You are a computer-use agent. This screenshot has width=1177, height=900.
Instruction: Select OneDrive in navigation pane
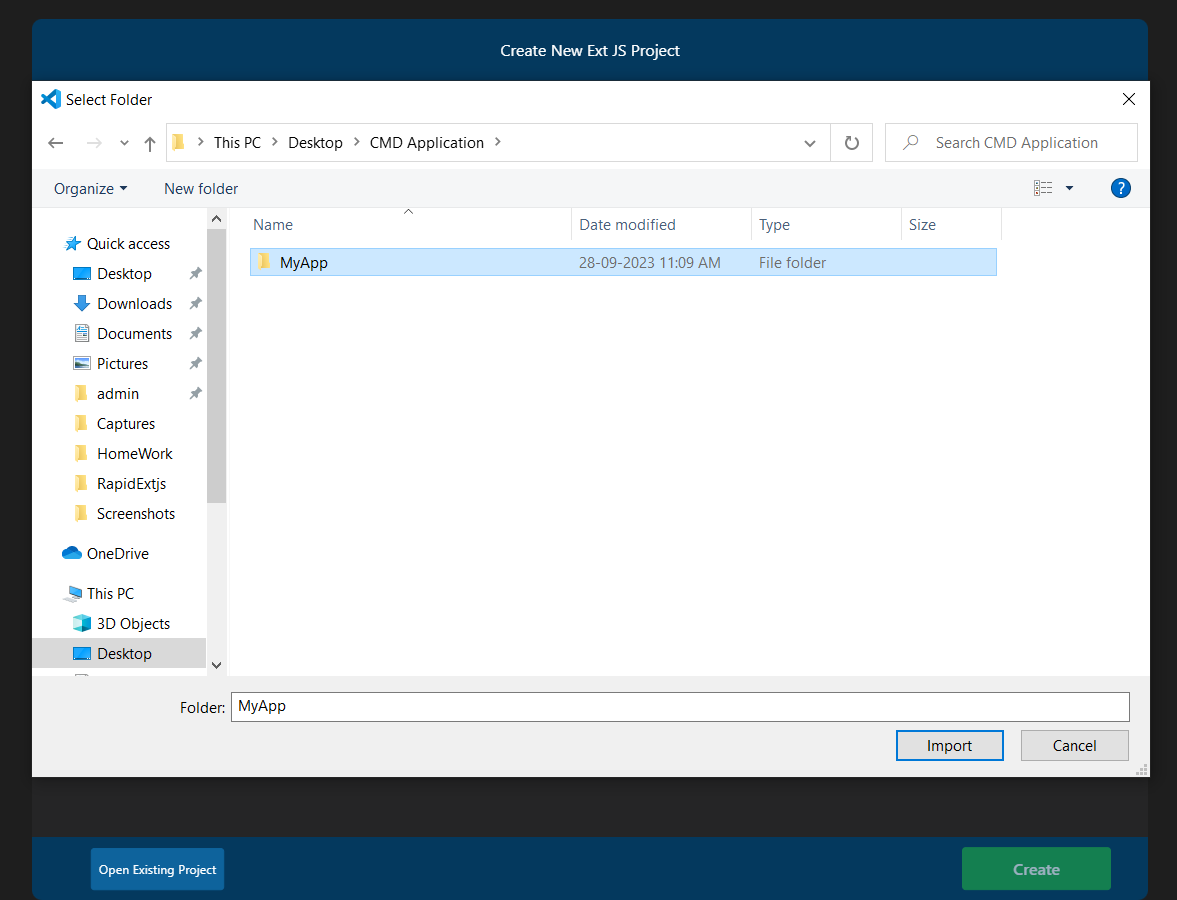[117, 554]
